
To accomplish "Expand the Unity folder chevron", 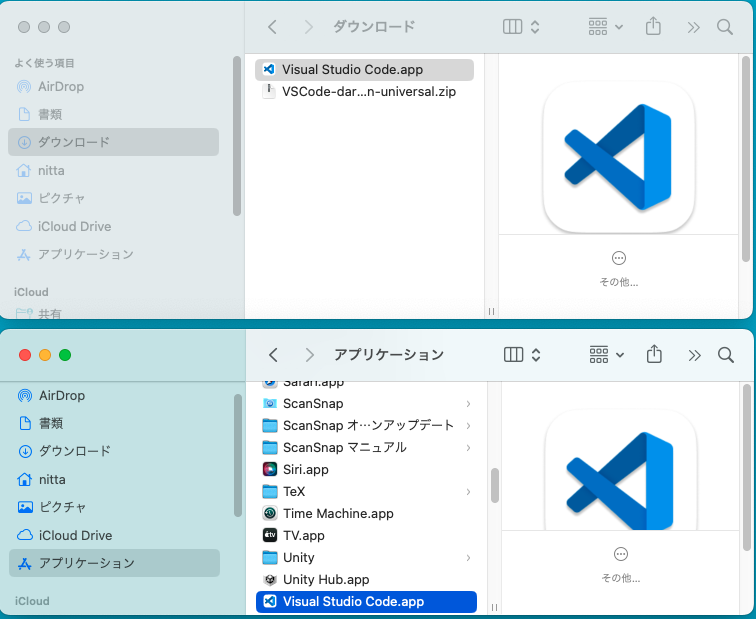I will click(x=468, y=558).
